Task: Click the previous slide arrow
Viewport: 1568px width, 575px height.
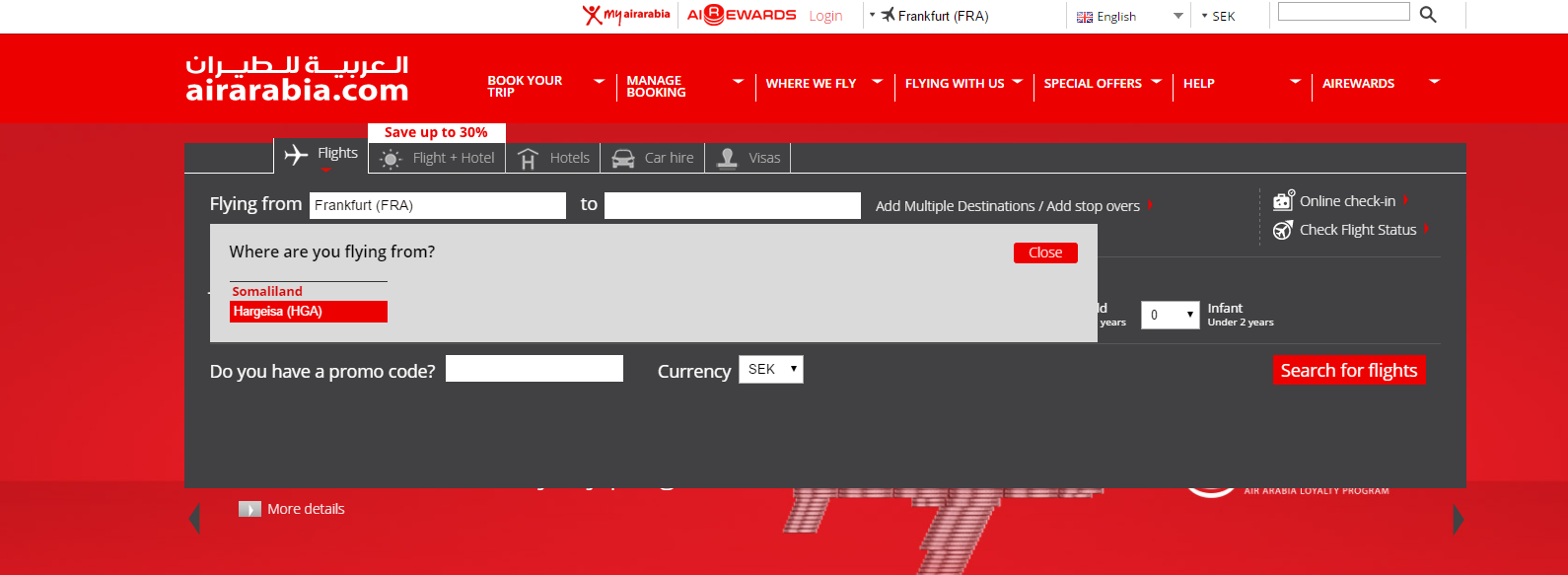Action: click(194, 519)
